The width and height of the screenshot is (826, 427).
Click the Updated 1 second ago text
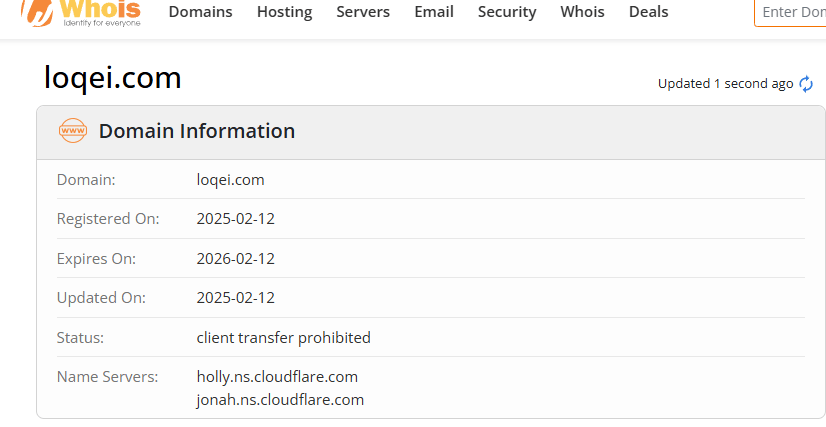[x=725, y=84]
